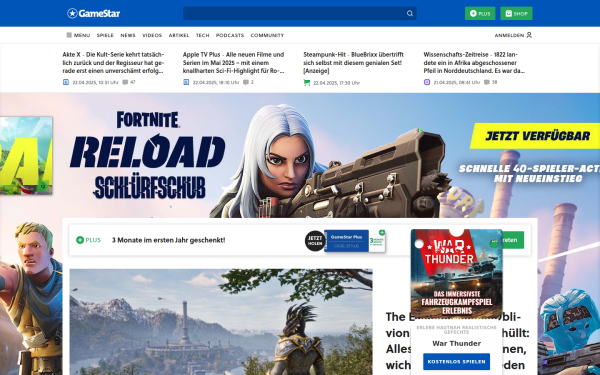Click the Fortnite Reload banner logo
Image resolution: width=600 pixels, height=375 pixels.
coord(148,155)
